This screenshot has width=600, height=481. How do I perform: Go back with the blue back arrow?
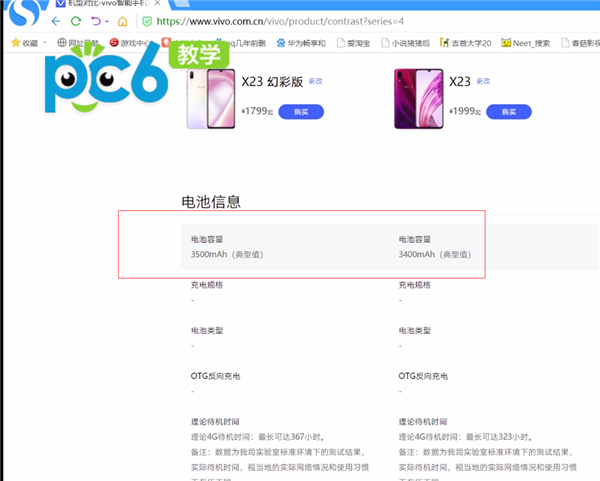click(x=56, y=21)
